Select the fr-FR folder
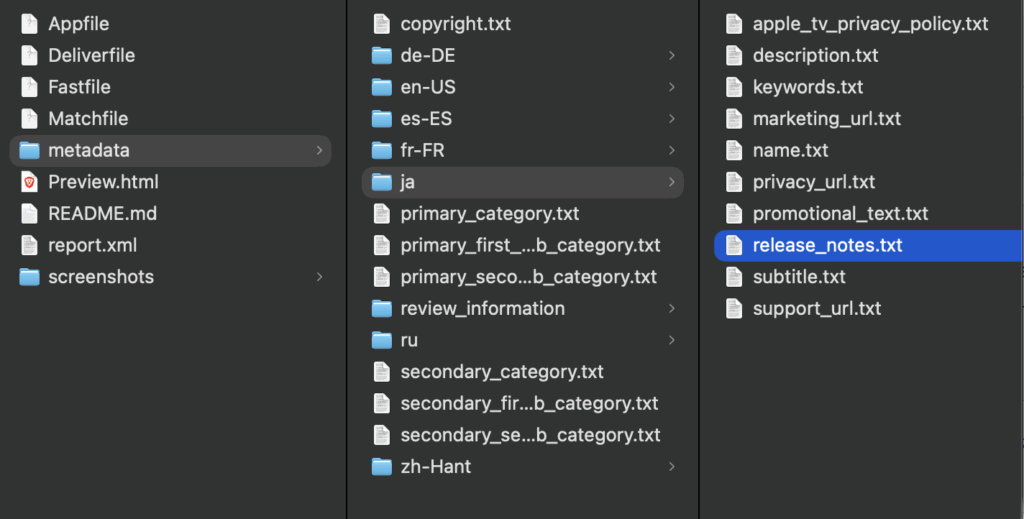This screenshot has width=1024, height=519. point(422,150)
